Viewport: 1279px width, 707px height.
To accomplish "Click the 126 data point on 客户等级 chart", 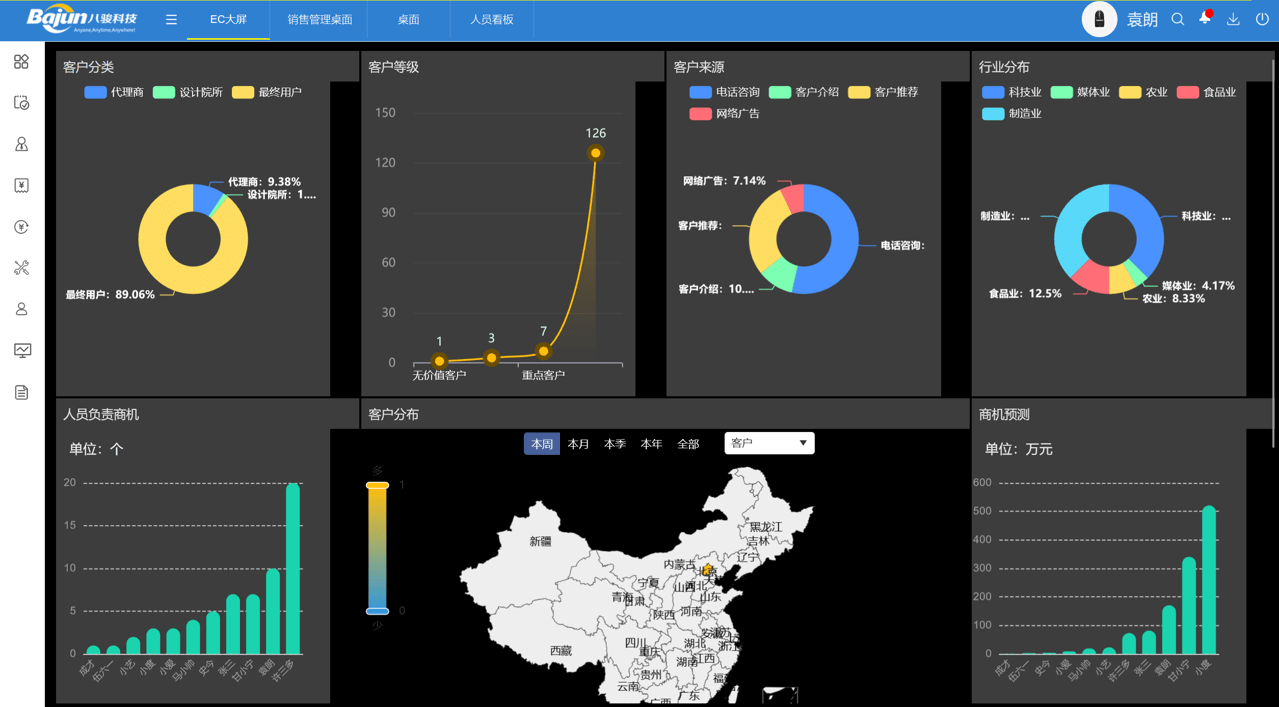I will tap(595, 153).
